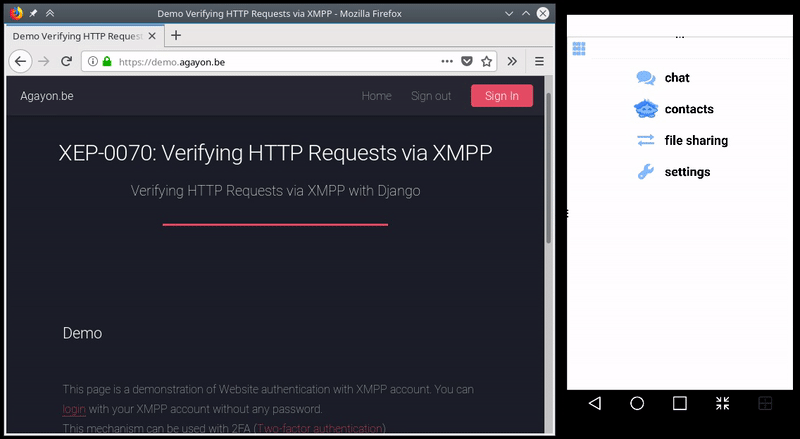Open Two-factor authentication link
Viewport: 800px width, 439px height.
(x=320, y=428)
